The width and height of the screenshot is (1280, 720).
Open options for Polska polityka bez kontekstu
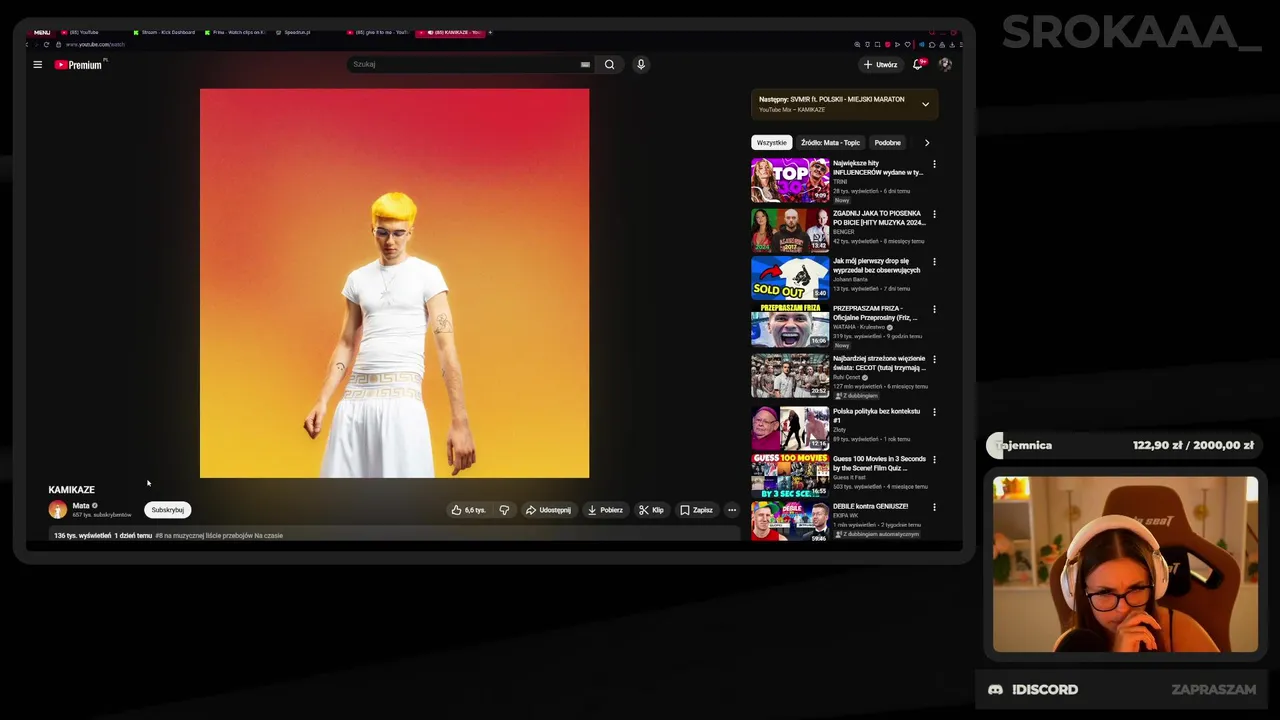pos(934,412)
